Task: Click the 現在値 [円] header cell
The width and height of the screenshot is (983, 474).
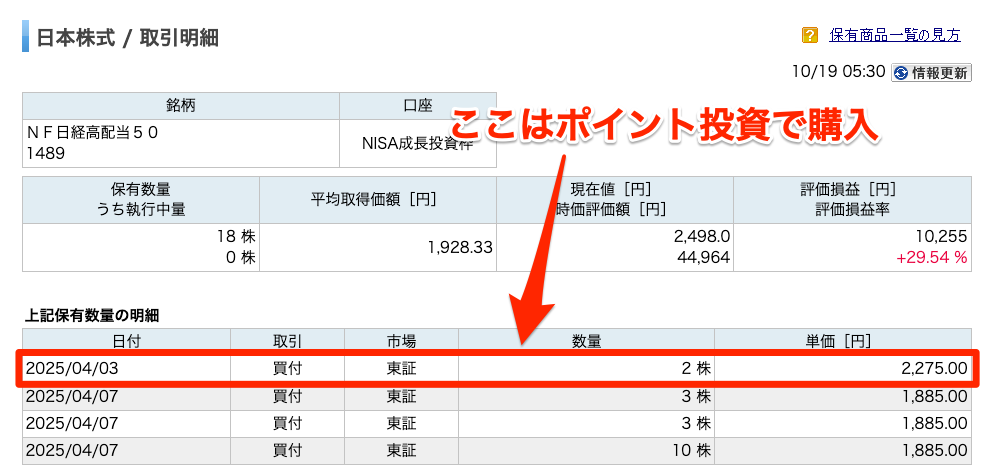Action: tap(615, 199)
